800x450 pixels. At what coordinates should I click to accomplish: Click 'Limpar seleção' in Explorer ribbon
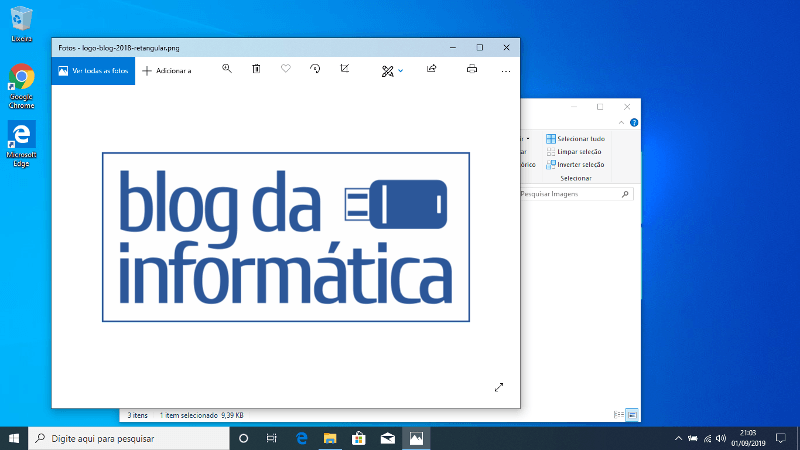[574, 152]
